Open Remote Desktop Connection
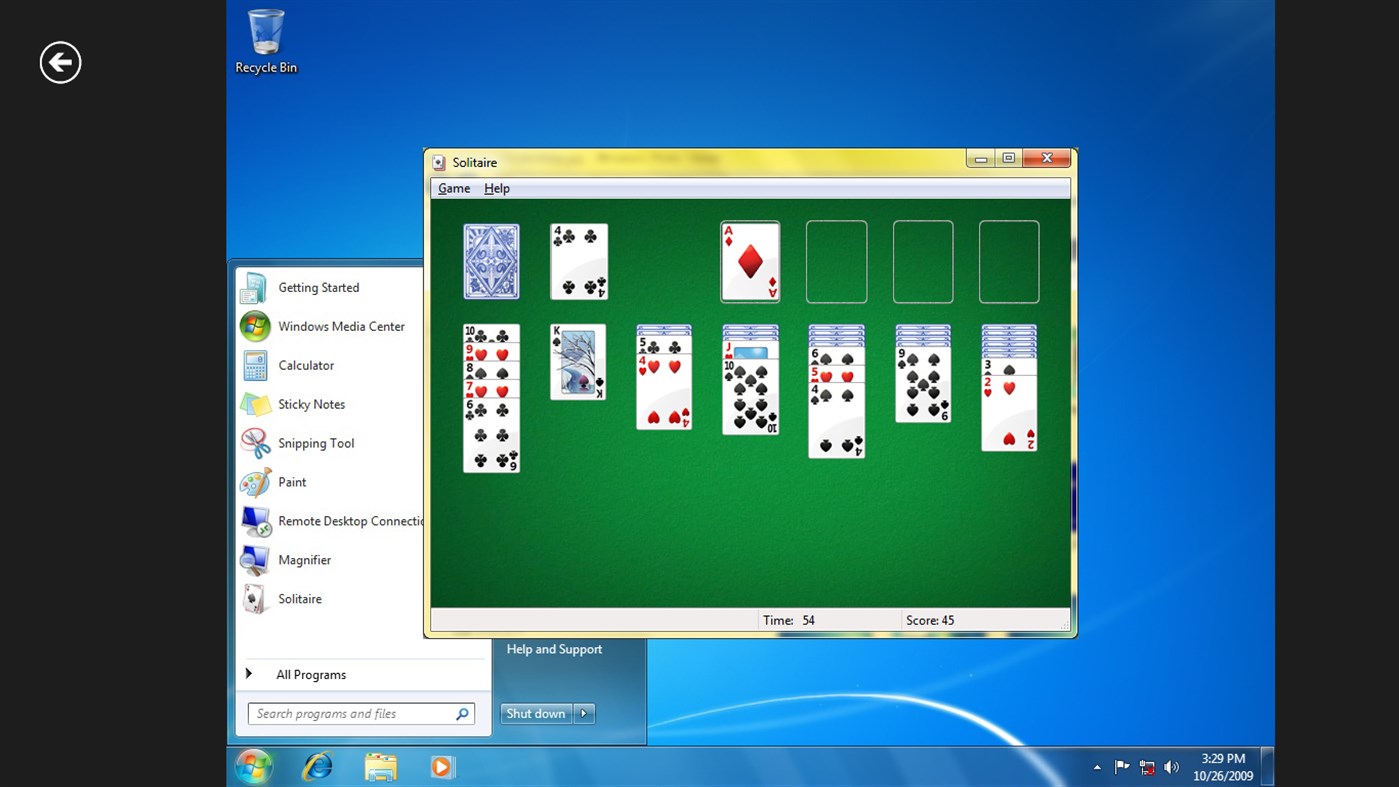The width and height of the screenshot is (1399, 787). (x=349, y=521)
